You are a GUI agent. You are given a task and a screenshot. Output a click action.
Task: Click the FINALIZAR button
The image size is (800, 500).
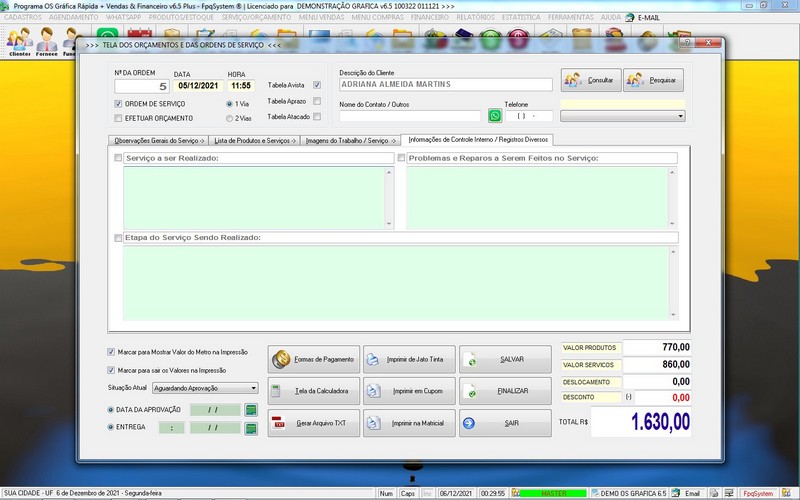[x=505, y=391]
